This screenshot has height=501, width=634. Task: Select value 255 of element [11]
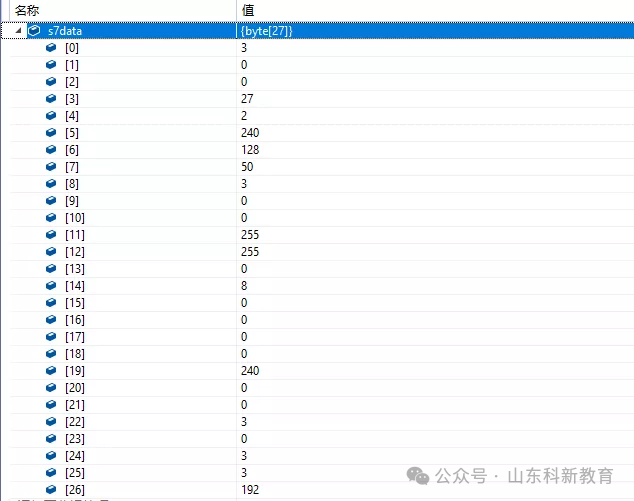250,235
